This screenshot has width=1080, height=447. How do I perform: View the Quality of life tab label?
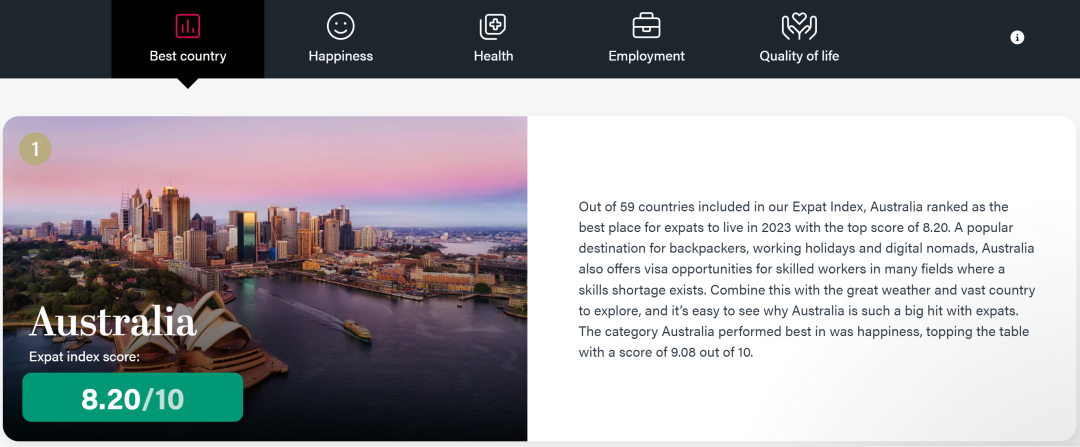click(x=799, y=56)
